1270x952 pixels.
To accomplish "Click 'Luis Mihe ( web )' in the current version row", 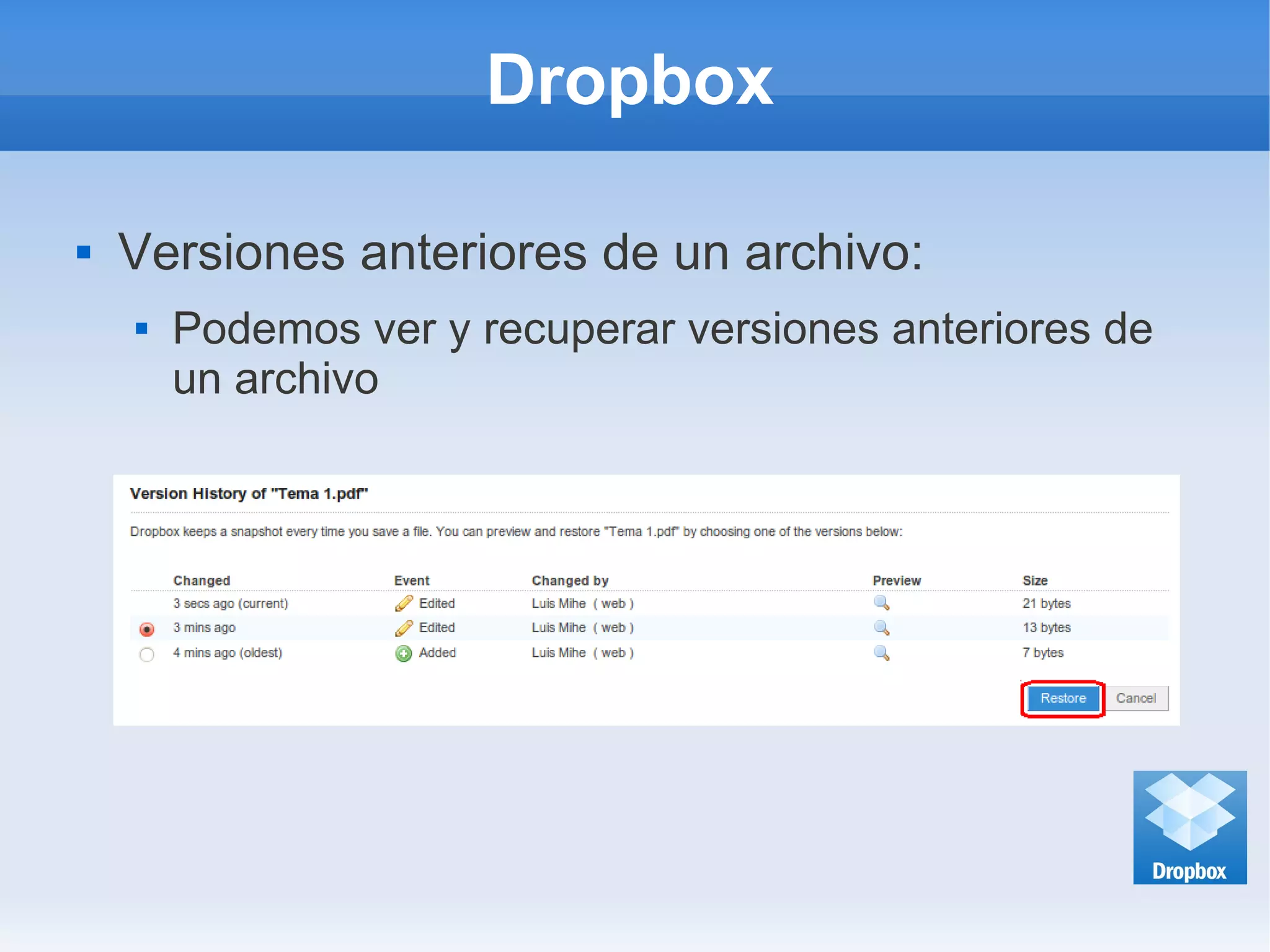I will coord(583,603).
